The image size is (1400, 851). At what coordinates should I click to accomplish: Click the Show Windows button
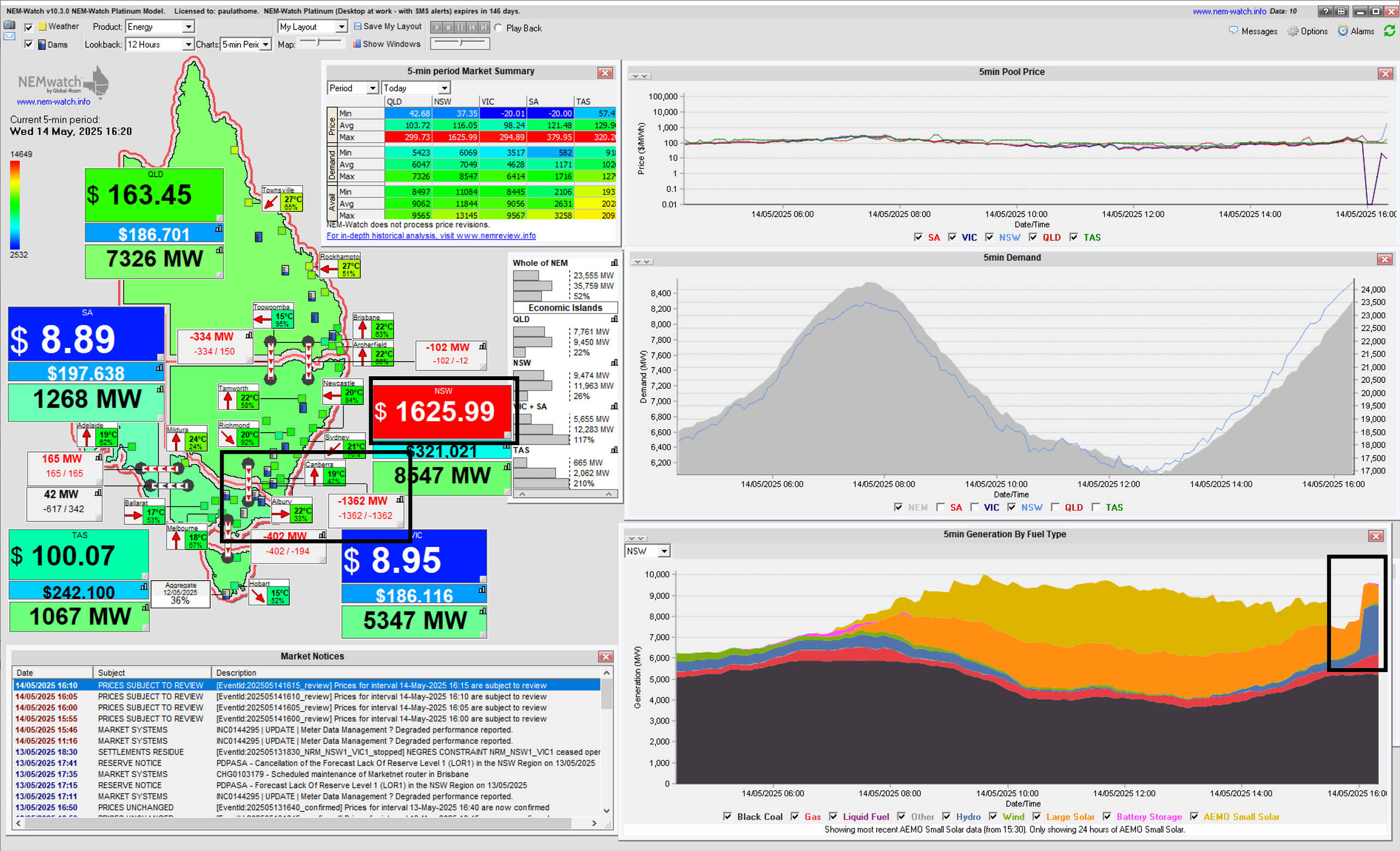(386, 44)
